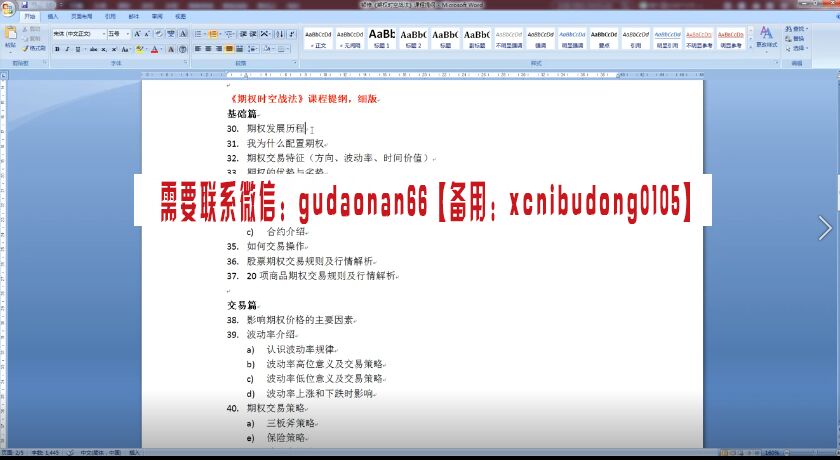Open the Phonetic Guide (拼音) tool
The height and width of the screenshot is (460, 840).
point(171,34)
